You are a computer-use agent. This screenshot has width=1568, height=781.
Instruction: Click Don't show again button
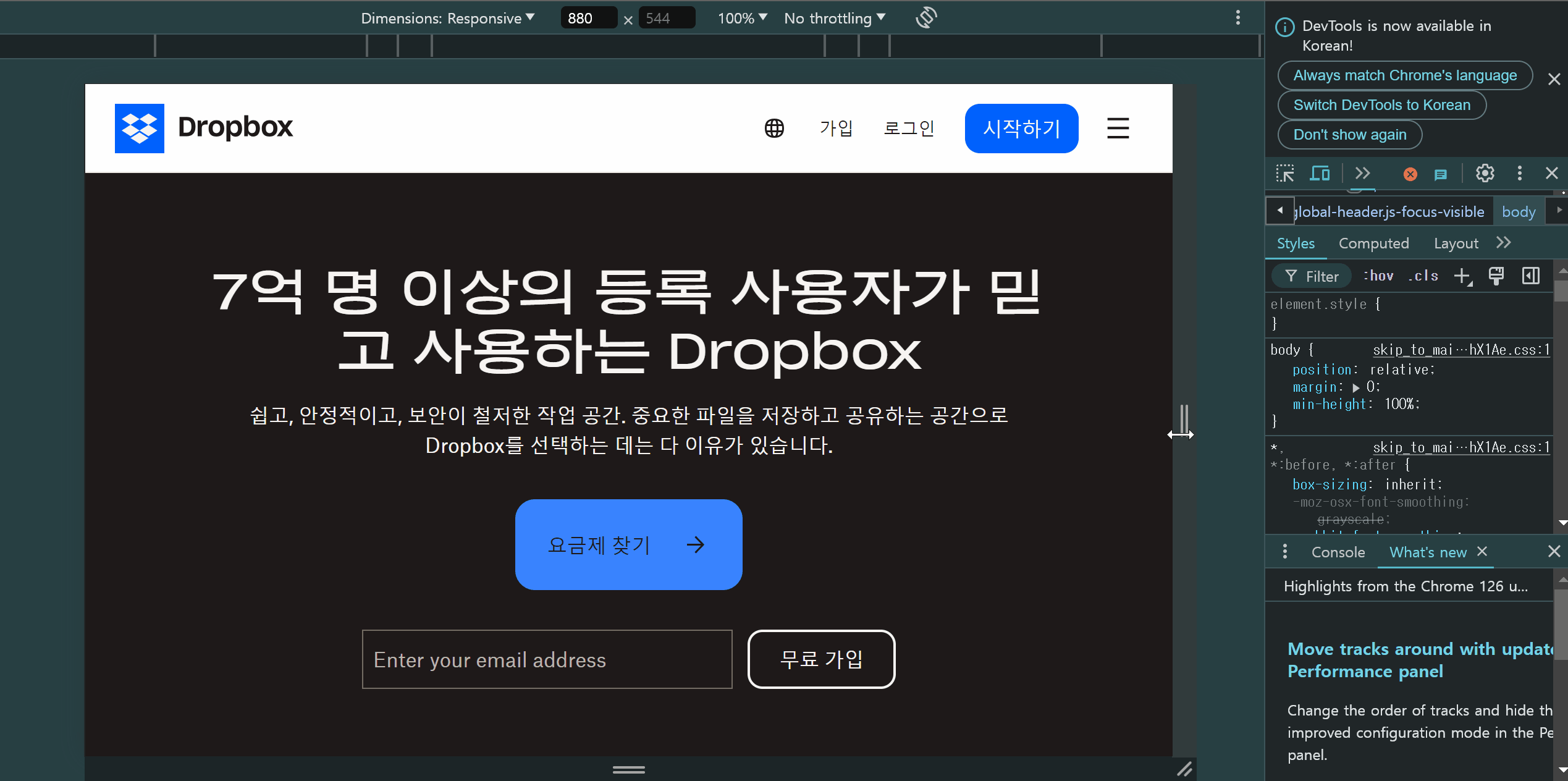[1350, 135]
